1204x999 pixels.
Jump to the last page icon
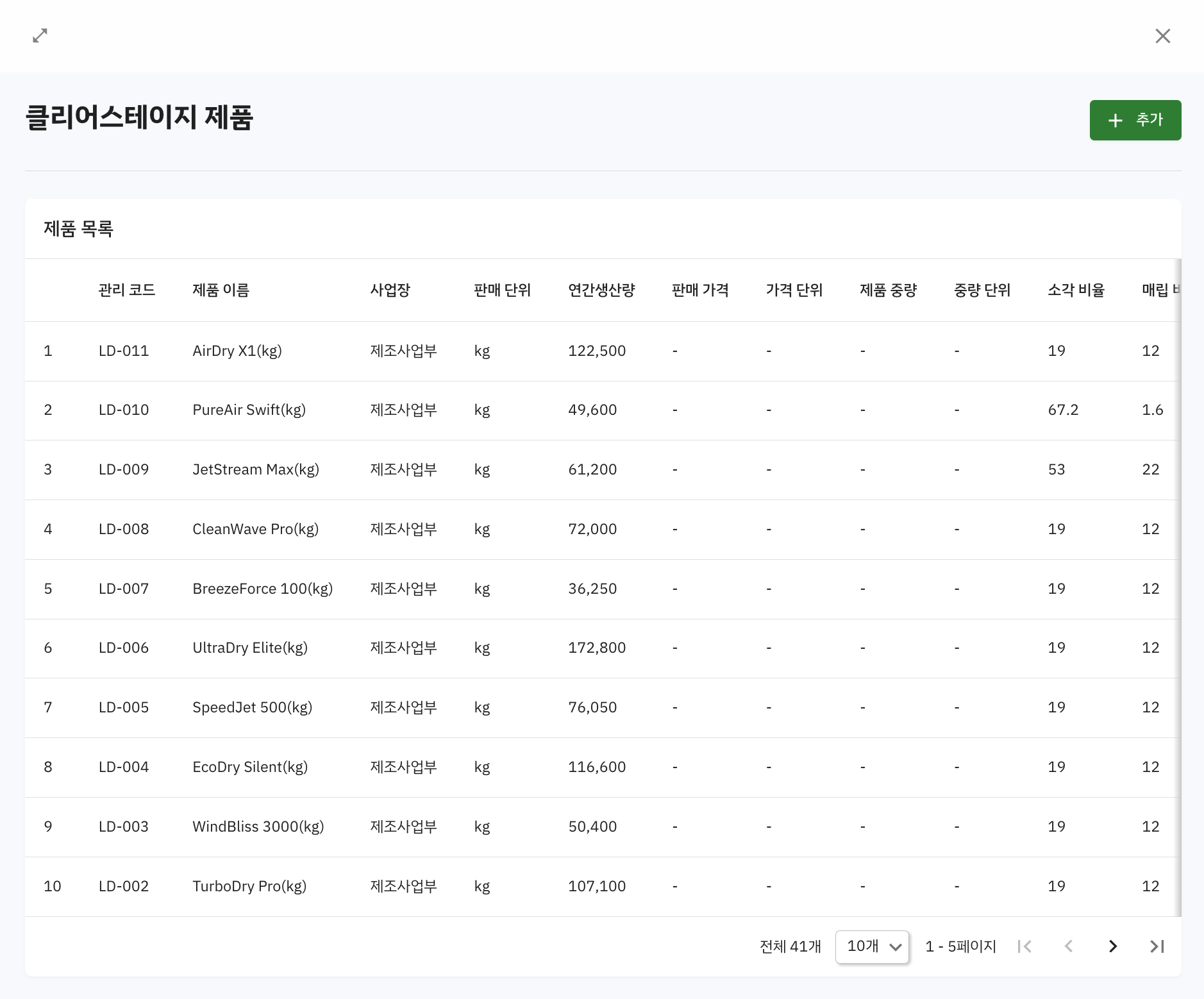pyautogui.click(x=1157, y=946)
